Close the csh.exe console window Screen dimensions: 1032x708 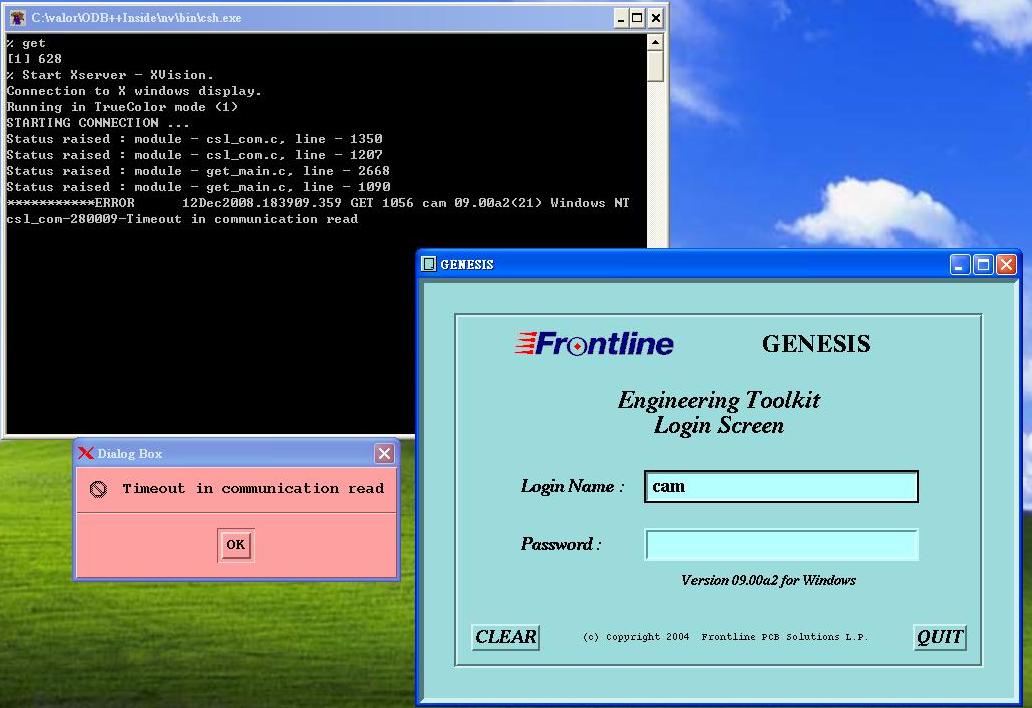pyautogui.click(x=656, y=18)
